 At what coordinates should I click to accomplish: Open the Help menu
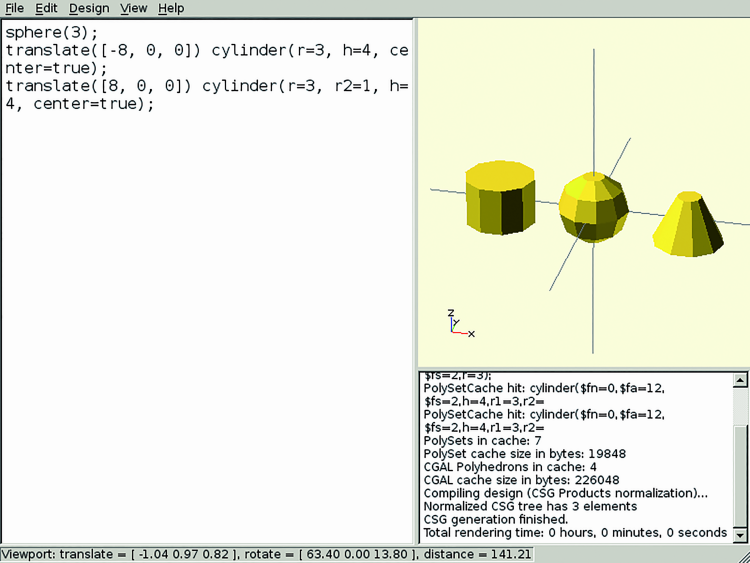point(171,8)
